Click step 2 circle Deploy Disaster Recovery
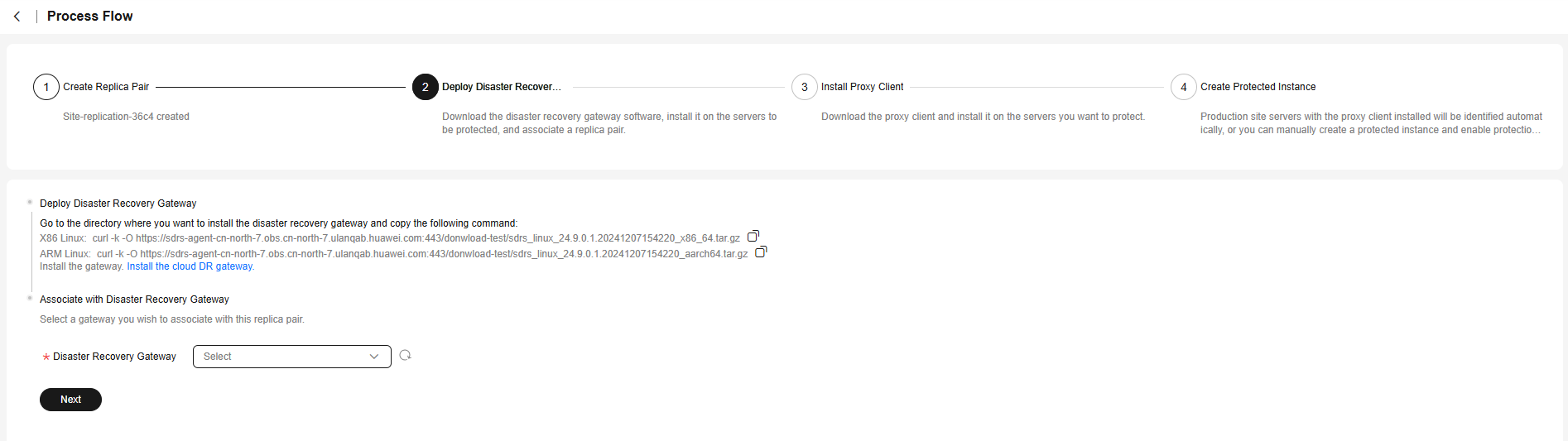The image size is (1568, 441). pyautogui.click(x=426, y=87)
